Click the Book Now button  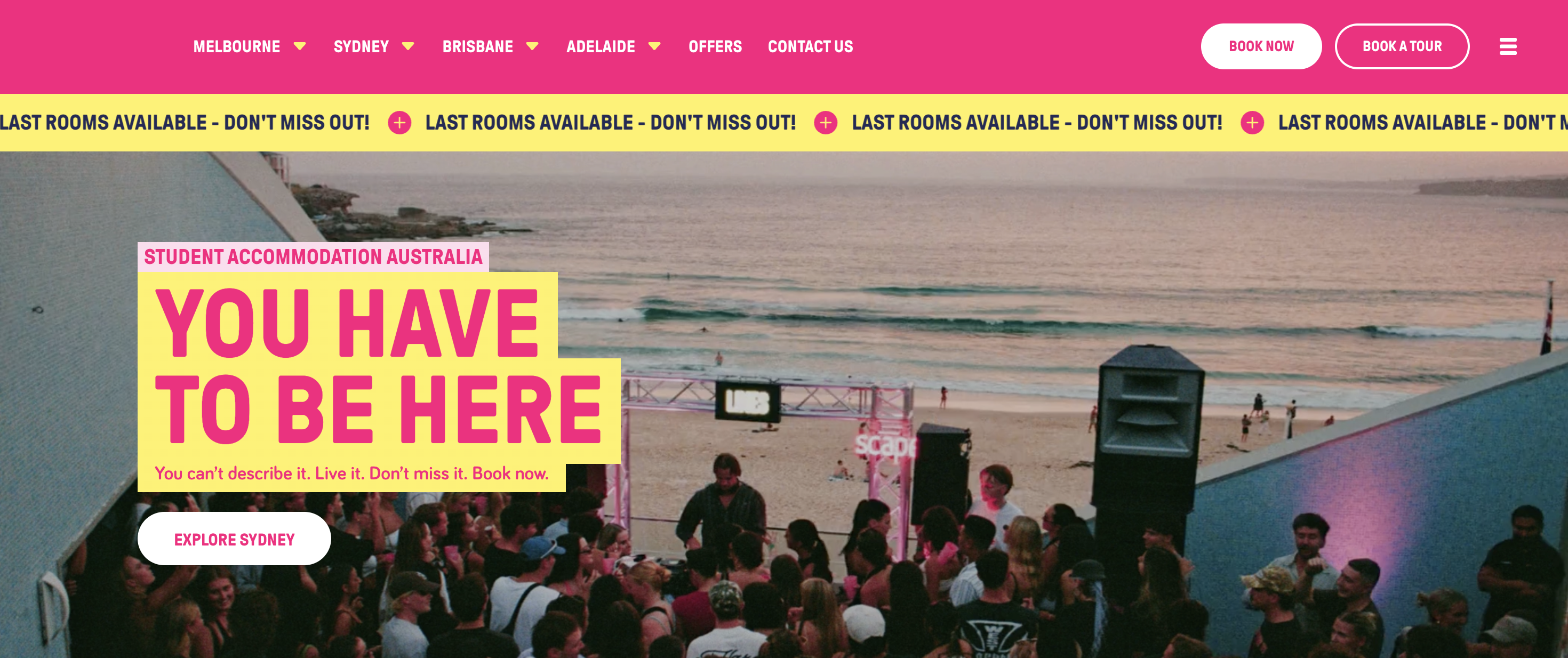pos(1261,46)
